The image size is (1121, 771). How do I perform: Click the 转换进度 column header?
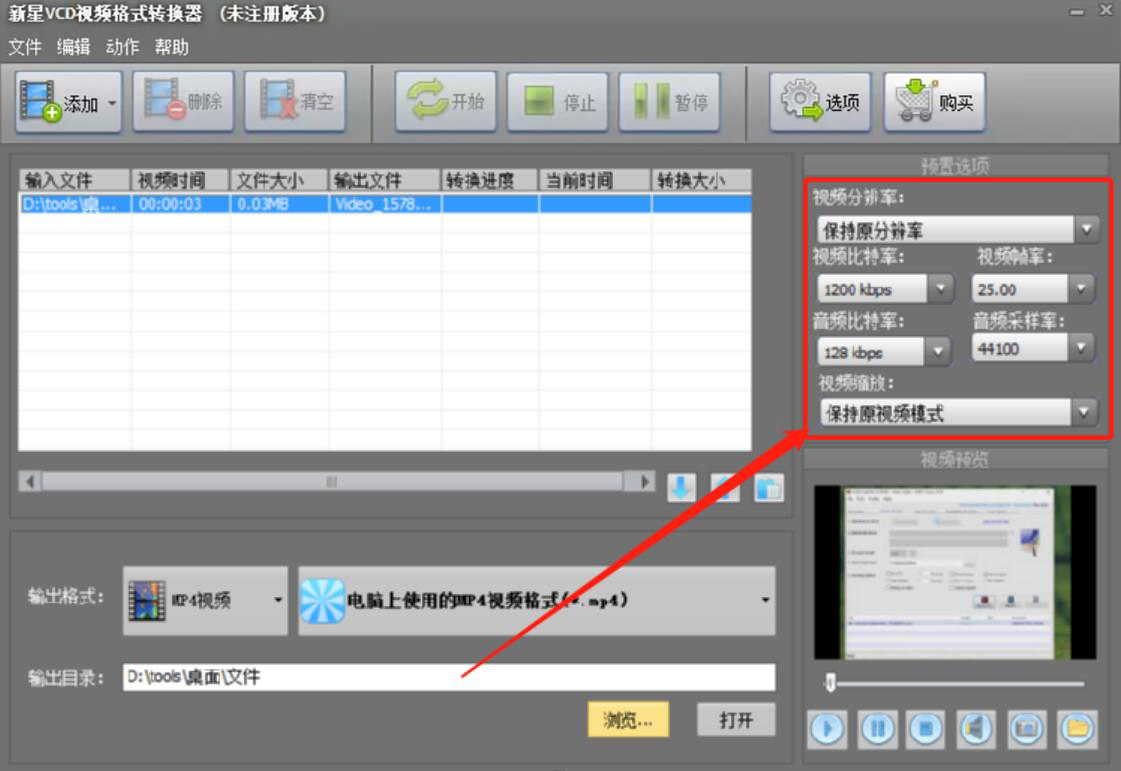(490, 180)
